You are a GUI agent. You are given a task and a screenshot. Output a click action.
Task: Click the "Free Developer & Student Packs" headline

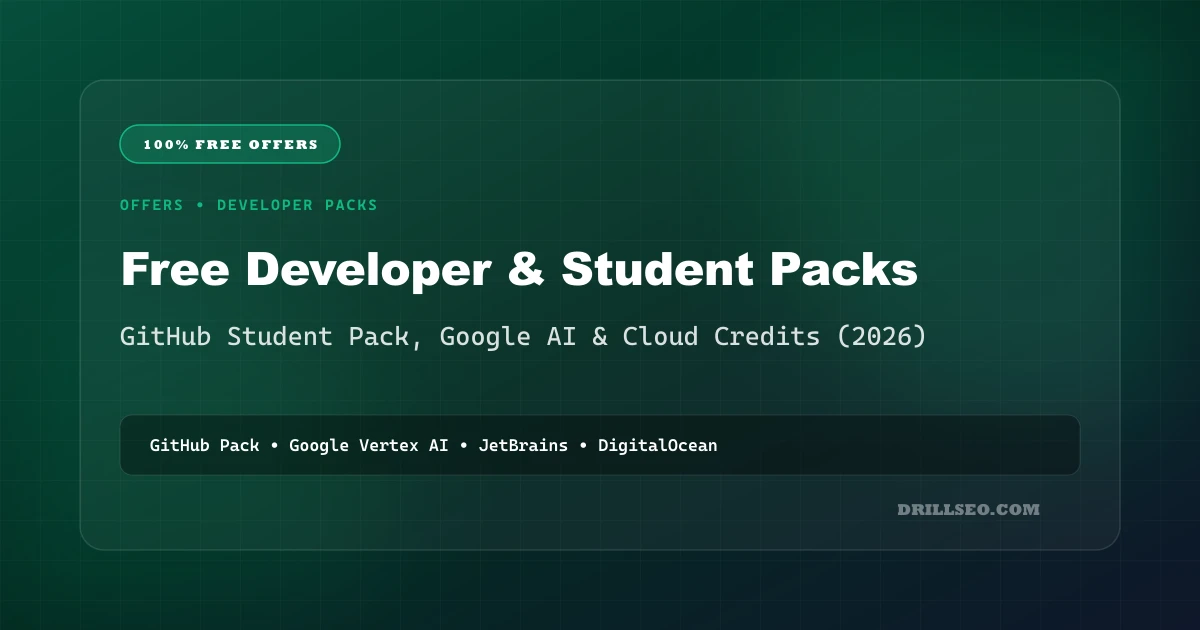point(519,270)
